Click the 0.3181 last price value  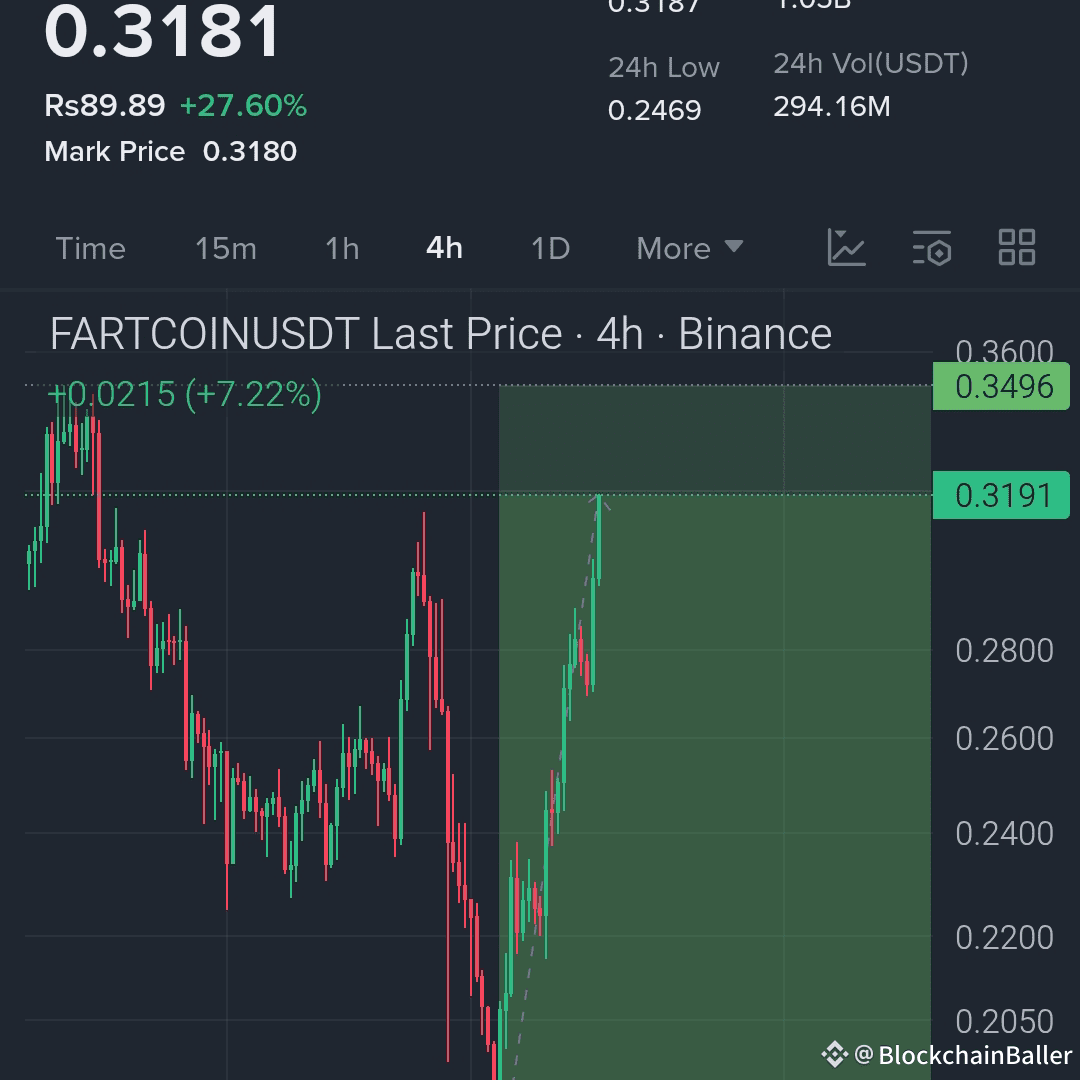point(162,32)
